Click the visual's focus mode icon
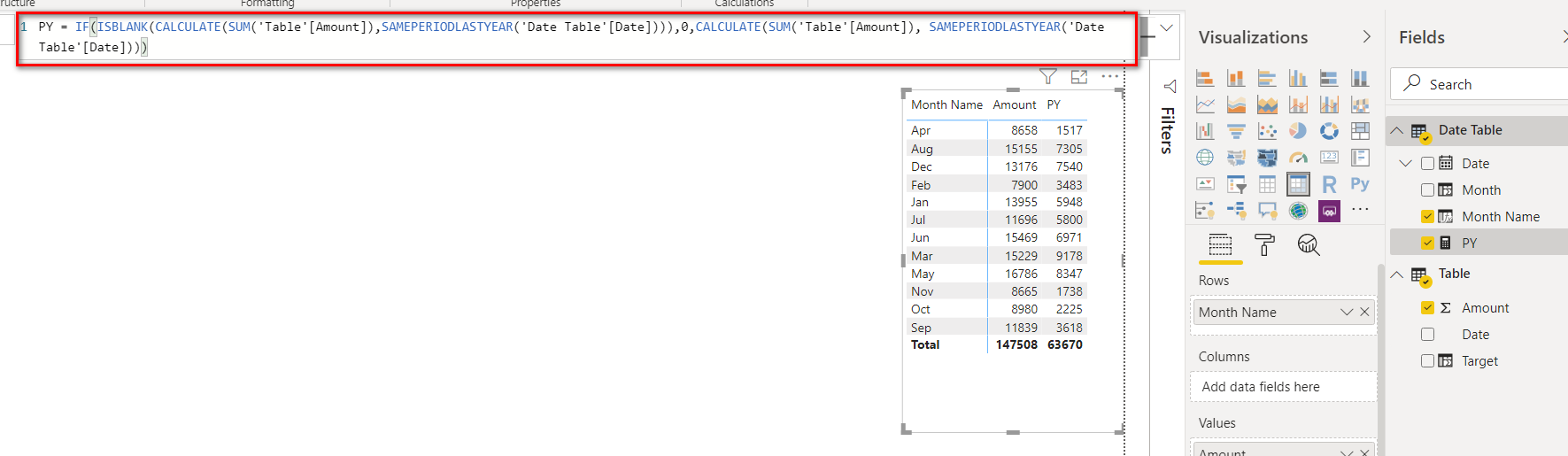The width and height of the screenshot is (1568, 456). pyautogui.click(x=1079, y=77)
